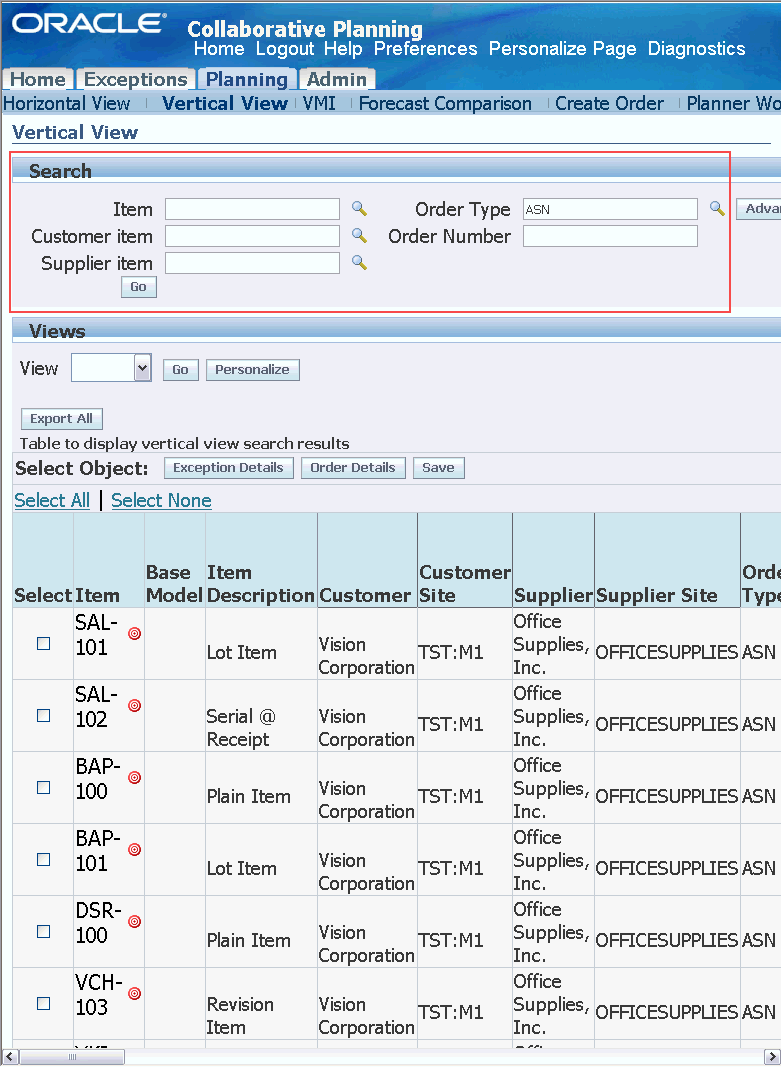Click the Oracle logo
This screenshot has width=781, height=1067.
[x=88, y=24]
